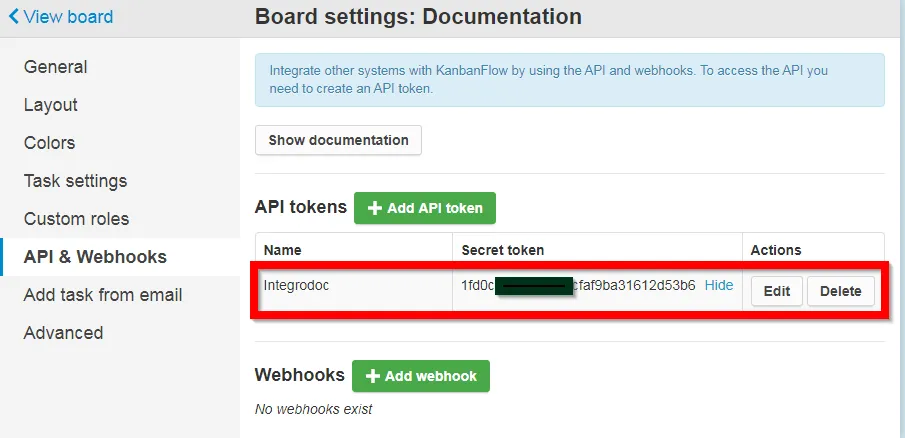Go back via View board link
Screen dimensions: 905x438
61,16
